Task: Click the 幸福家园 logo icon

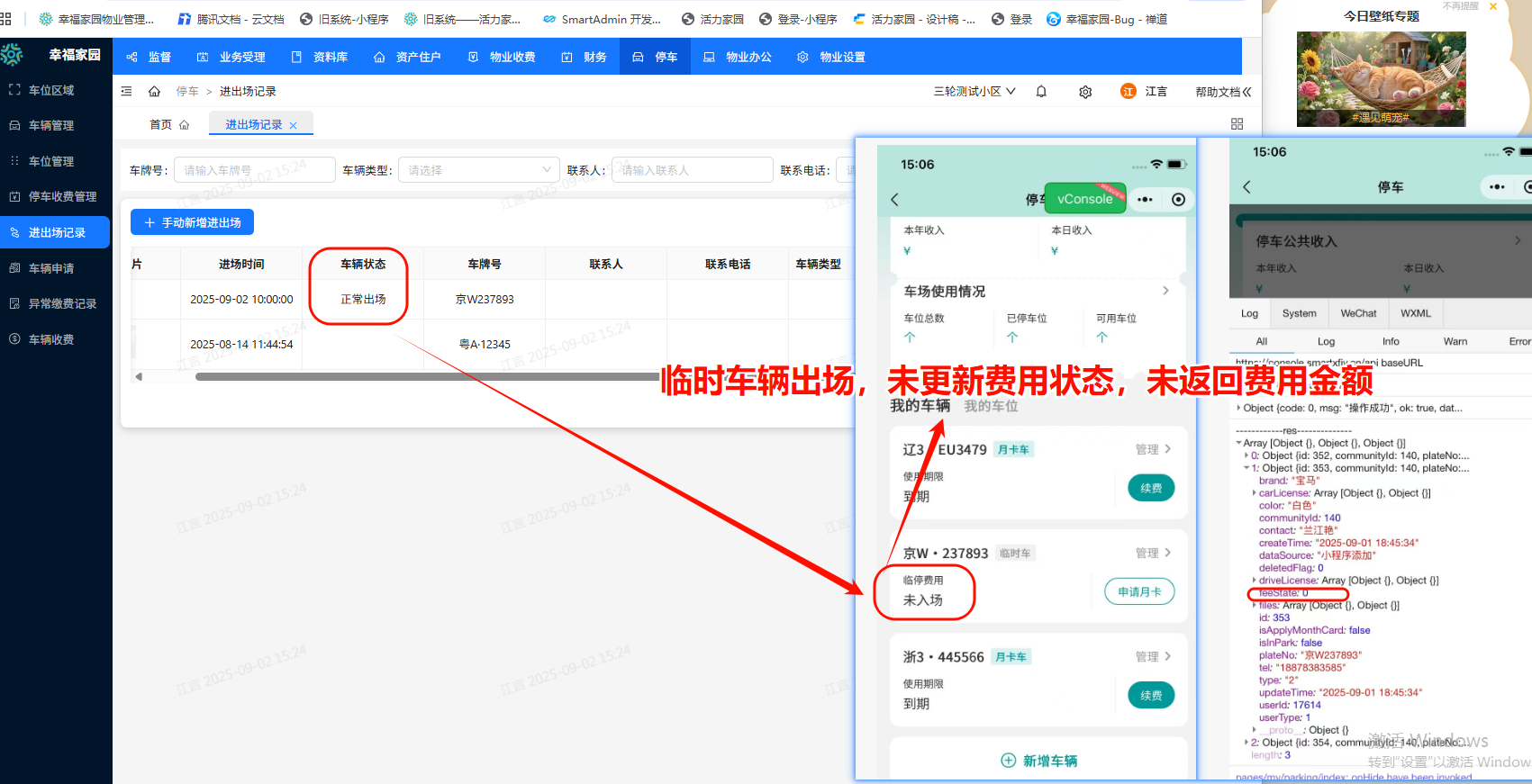Action: (13, 55)
